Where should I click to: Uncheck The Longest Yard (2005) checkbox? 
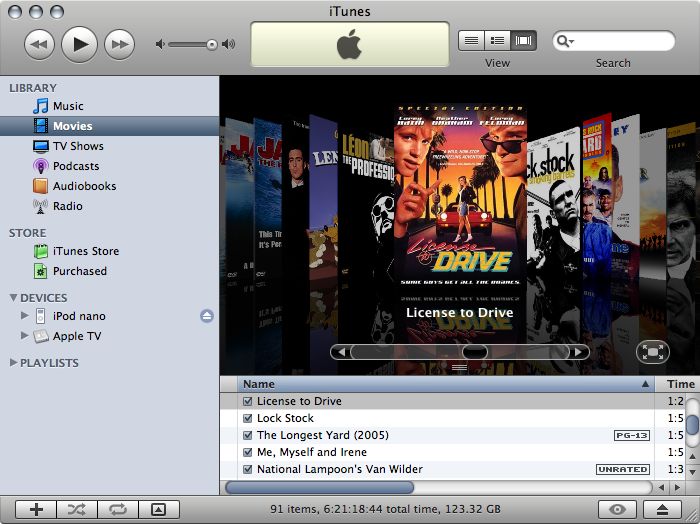point(247,435)
